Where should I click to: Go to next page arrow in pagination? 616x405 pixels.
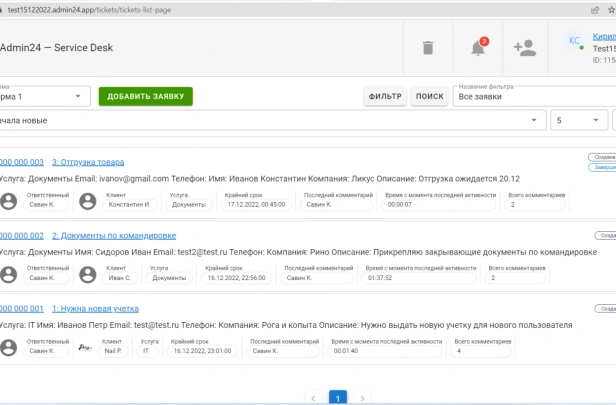(362, 398)
